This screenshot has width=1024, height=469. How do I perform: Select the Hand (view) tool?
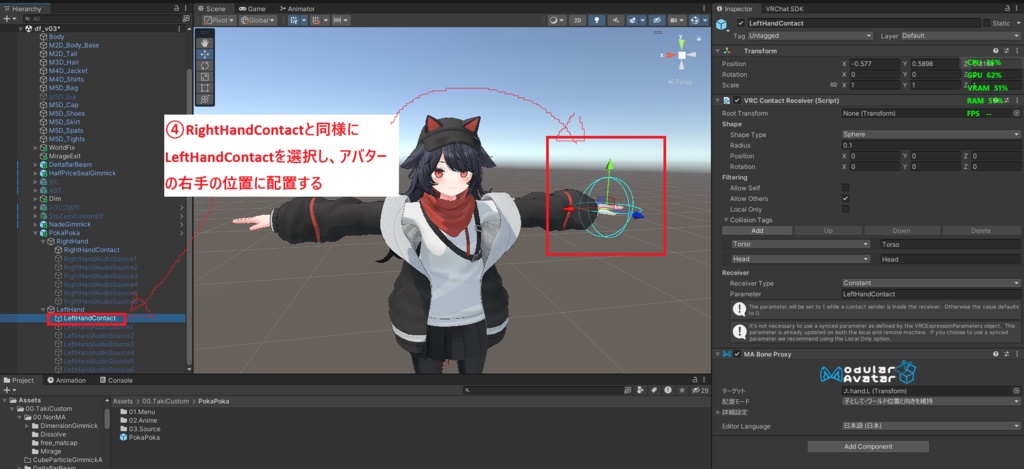[204, 44]
